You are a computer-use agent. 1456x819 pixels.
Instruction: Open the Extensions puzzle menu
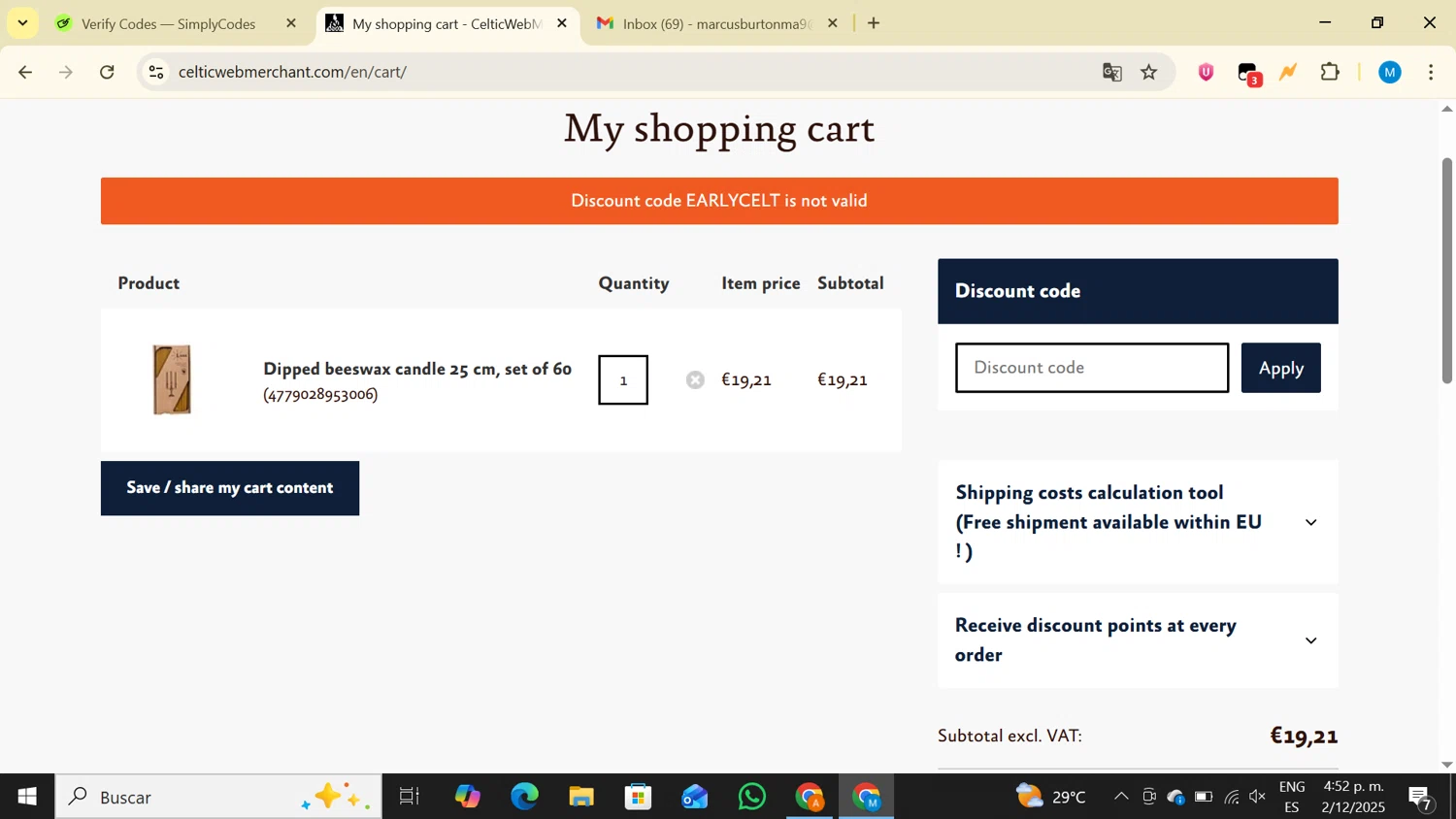tap(1331, 72)
